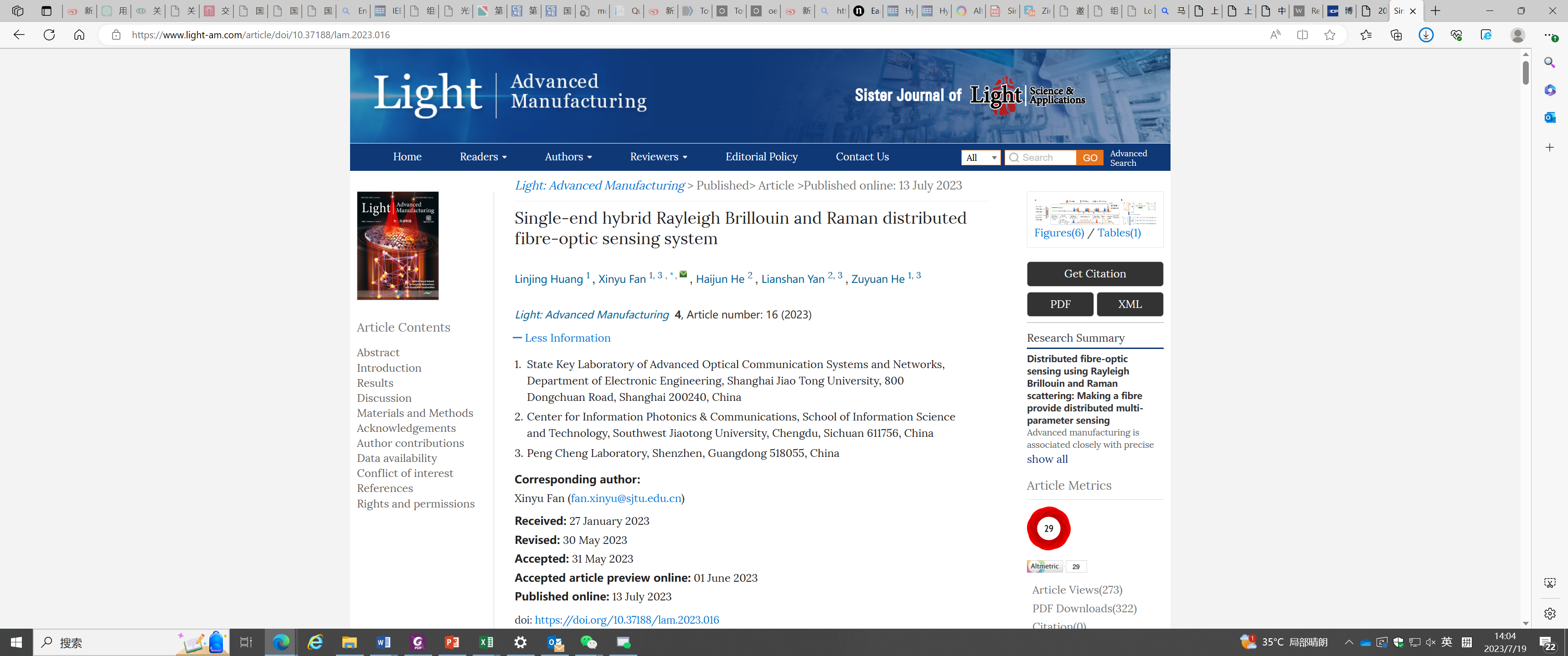
Task: Reload the page with the refresh icon
Action: [x=49, y=35]
